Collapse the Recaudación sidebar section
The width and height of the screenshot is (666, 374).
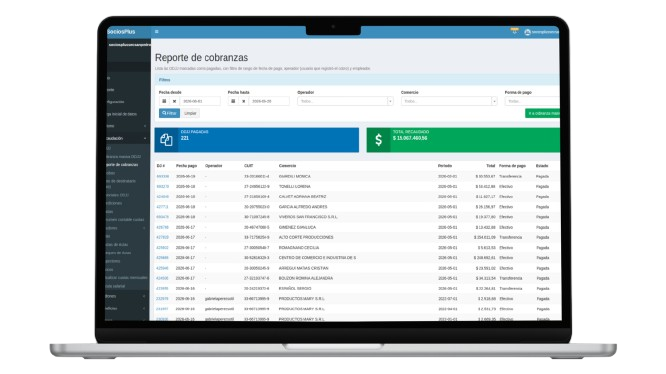[x=127, y=138]
